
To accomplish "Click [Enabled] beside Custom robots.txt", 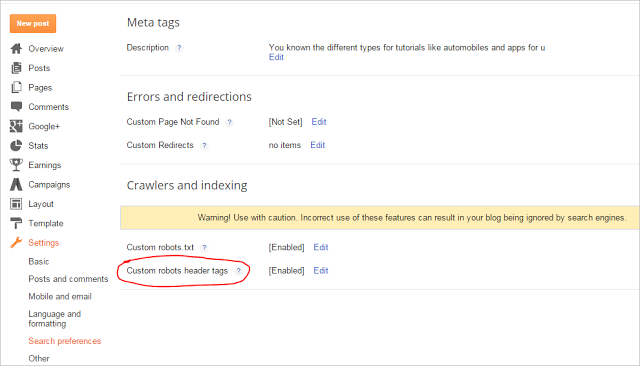I will pos(287,248).
